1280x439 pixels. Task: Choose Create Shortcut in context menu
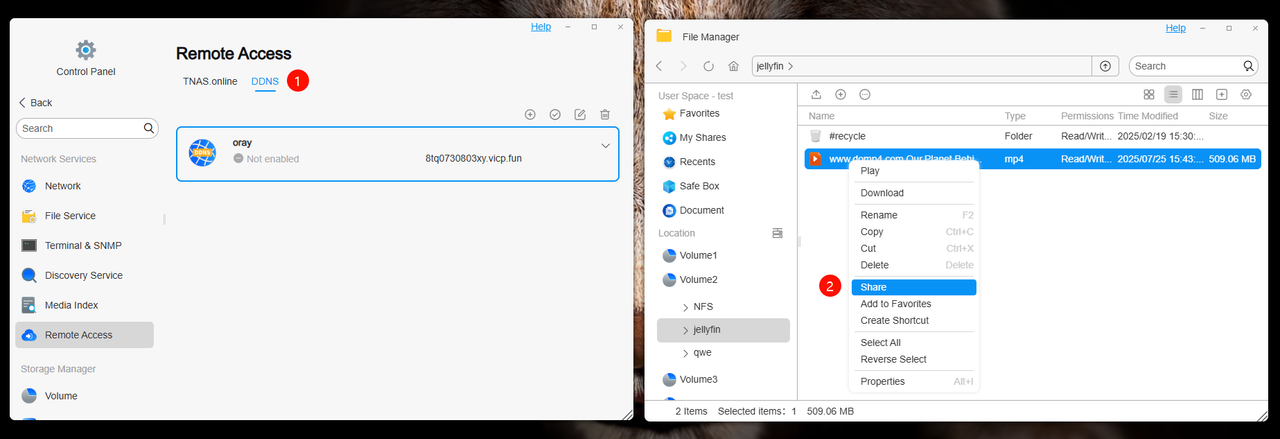point(913,320)
